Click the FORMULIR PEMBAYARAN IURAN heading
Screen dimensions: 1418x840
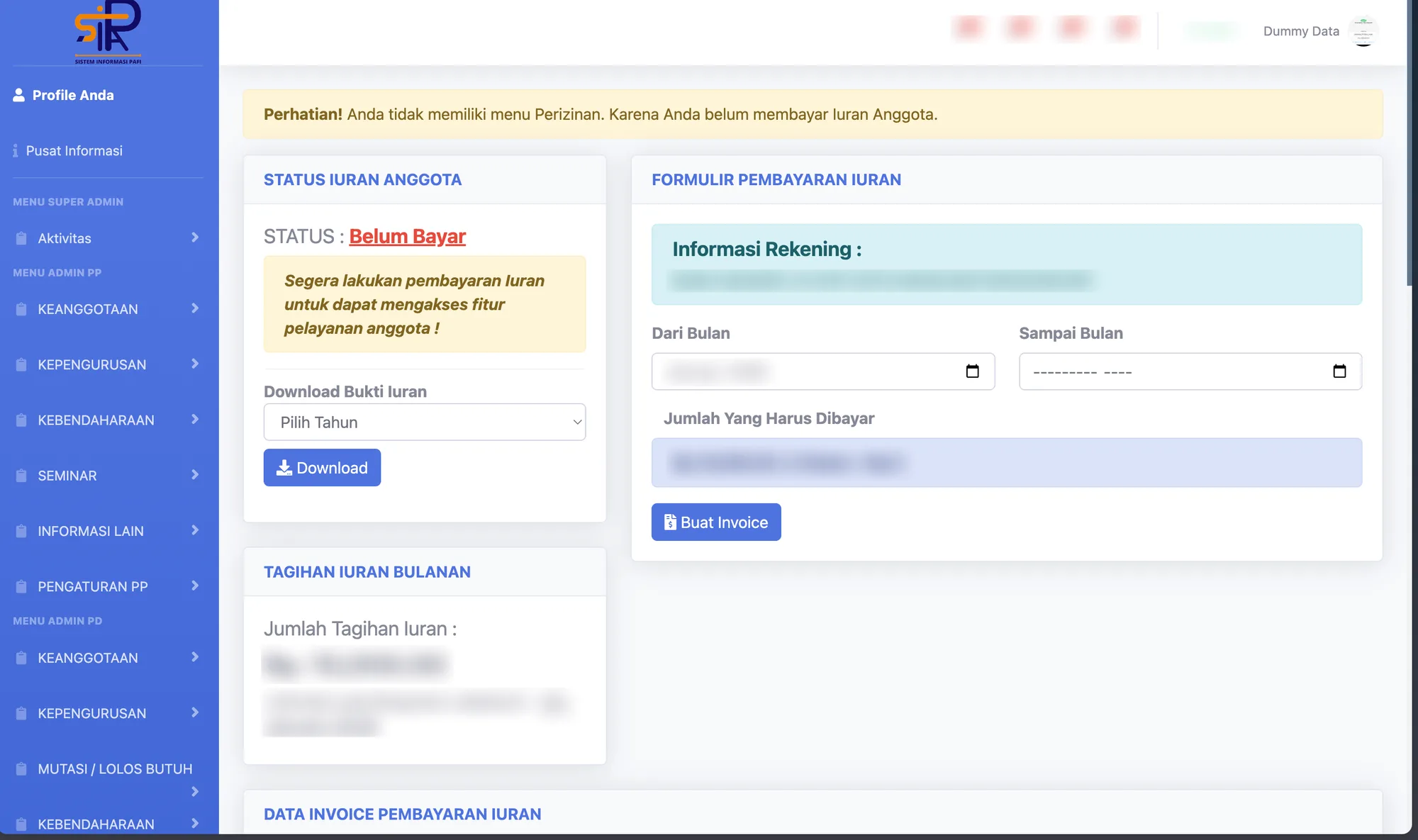coord(776,180)
